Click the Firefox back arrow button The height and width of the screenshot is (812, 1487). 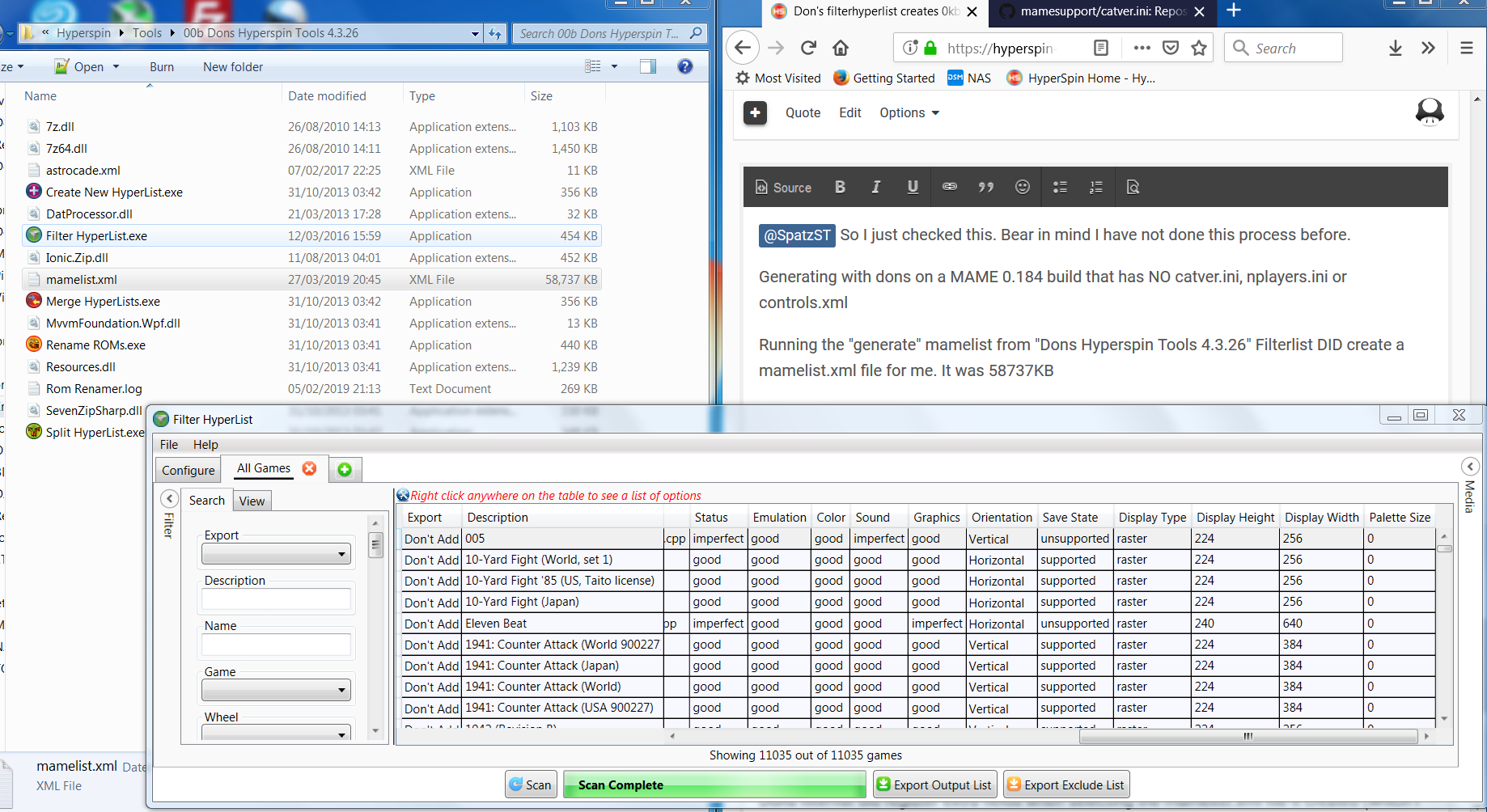click(x=743, y=48)
